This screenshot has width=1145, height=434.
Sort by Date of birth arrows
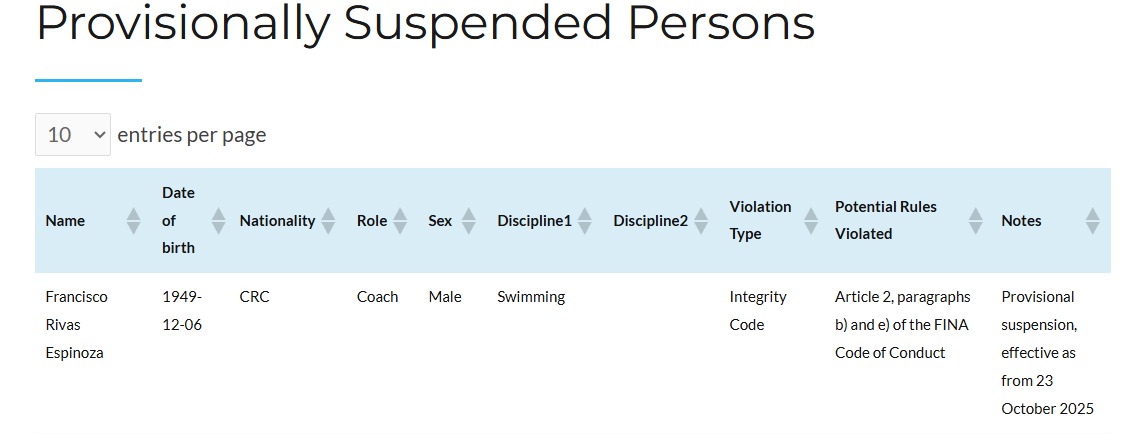pos(219,221)
